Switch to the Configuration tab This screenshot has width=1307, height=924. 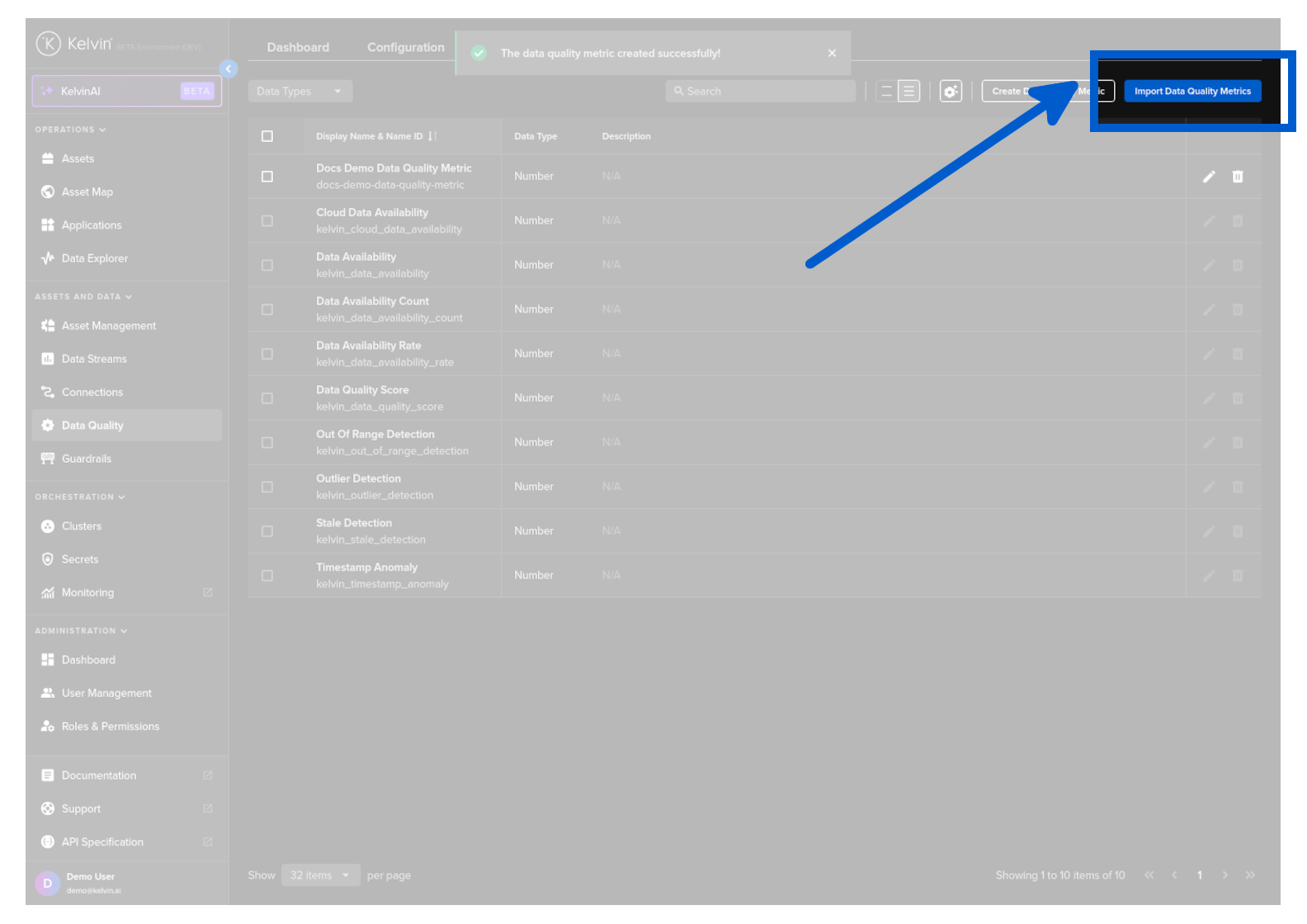405,48
